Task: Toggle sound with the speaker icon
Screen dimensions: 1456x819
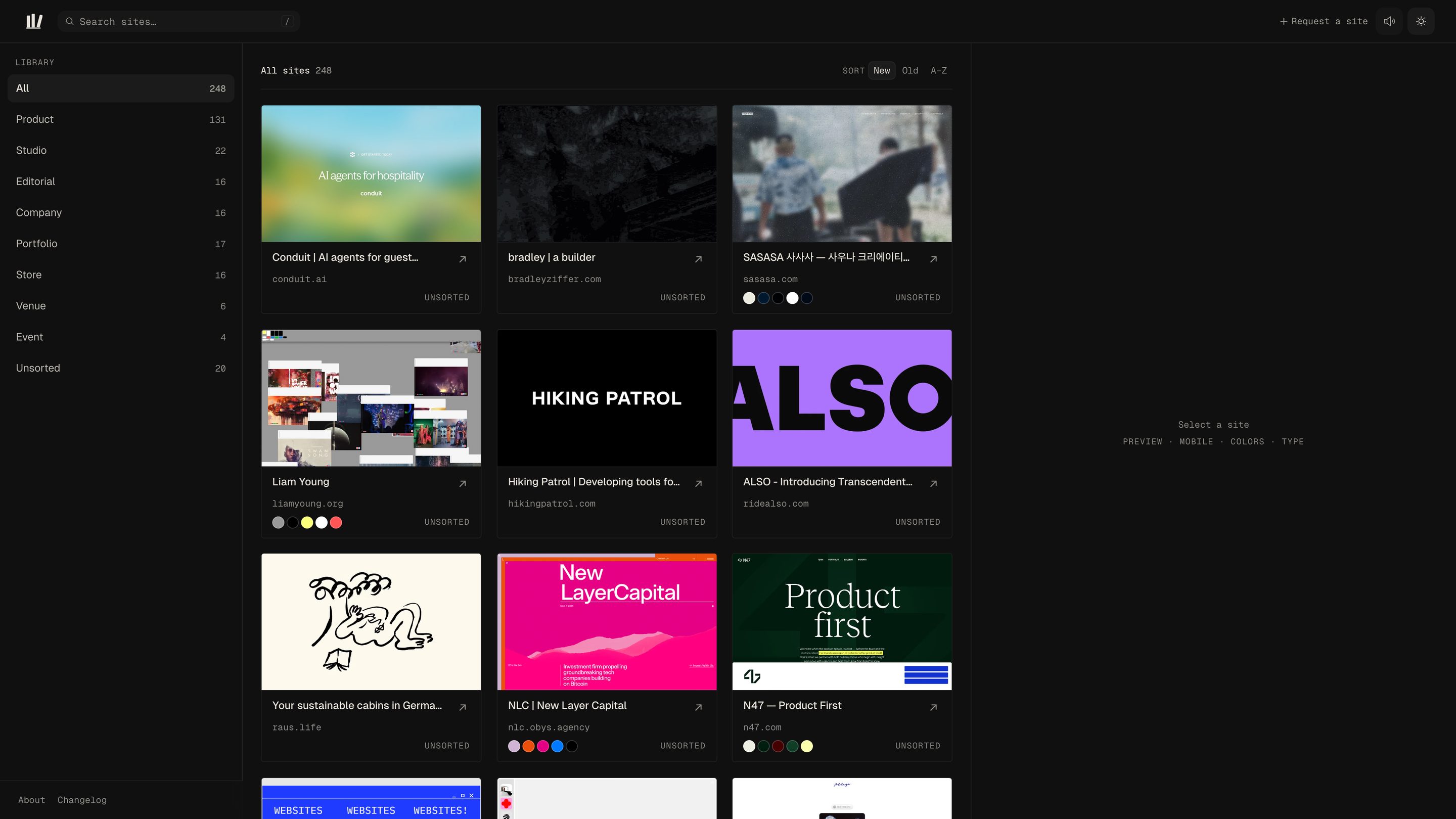Action: [x=1389, y=21]
